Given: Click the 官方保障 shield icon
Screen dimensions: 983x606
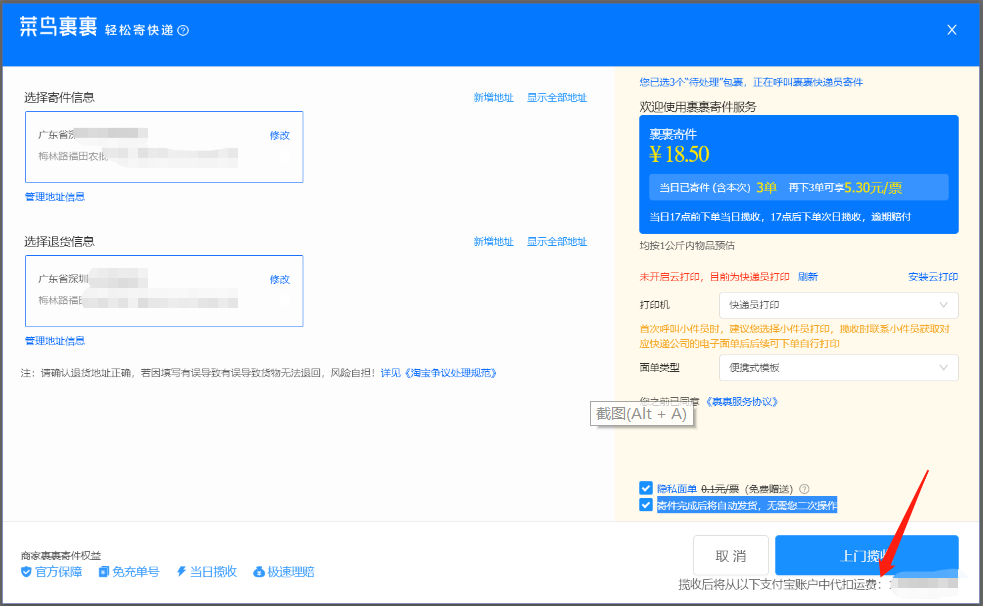Looking at the screenshot, I should pos(26,572).
